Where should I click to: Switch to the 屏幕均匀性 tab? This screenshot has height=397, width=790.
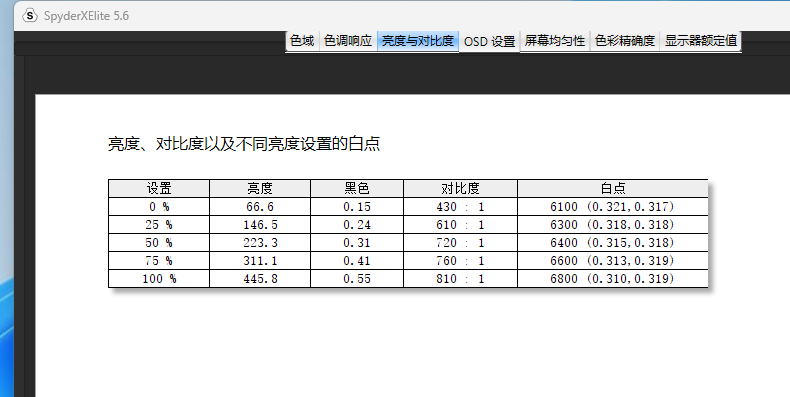click(555, 41)
